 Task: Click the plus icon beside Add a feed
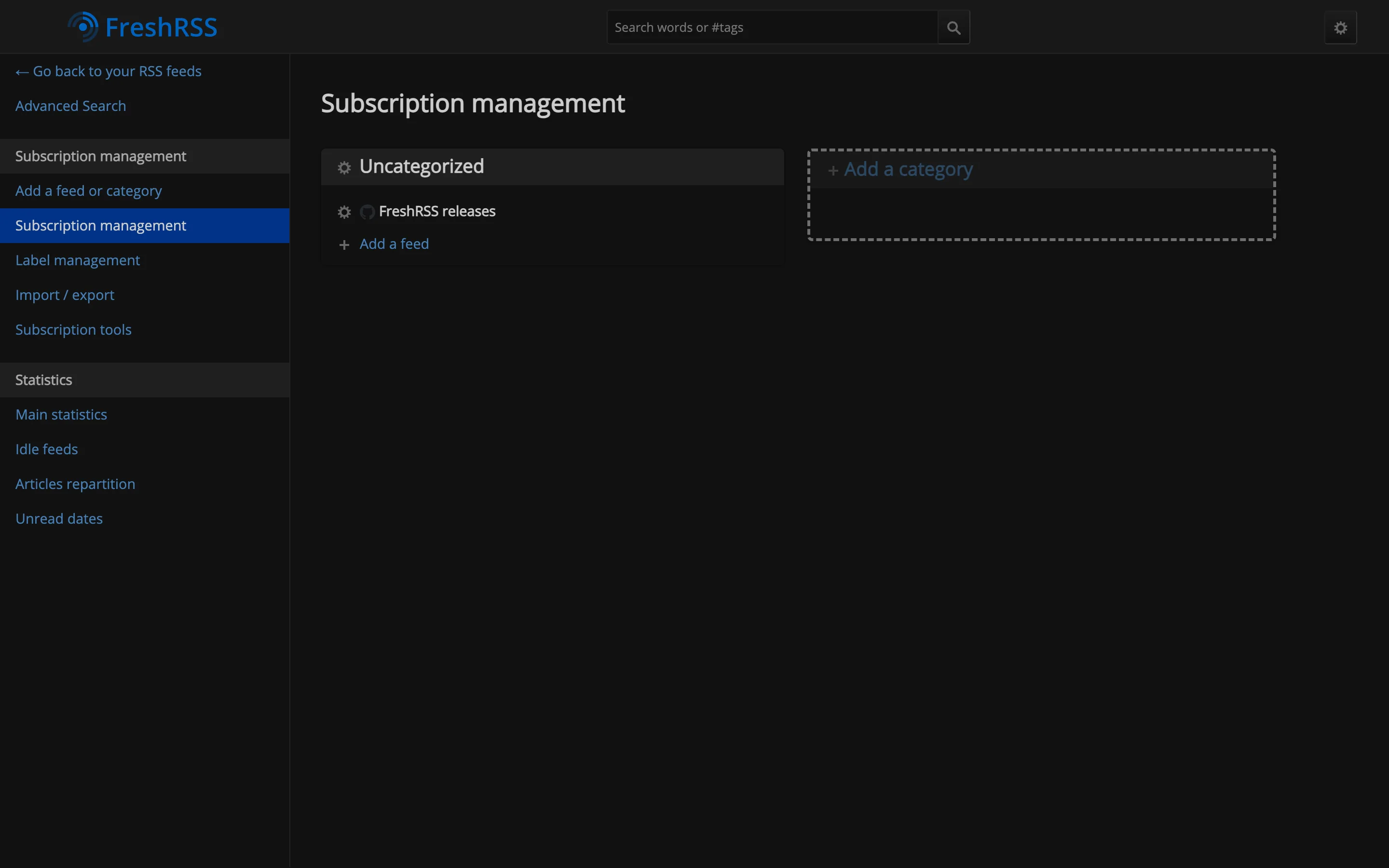[x=344, y=245]
